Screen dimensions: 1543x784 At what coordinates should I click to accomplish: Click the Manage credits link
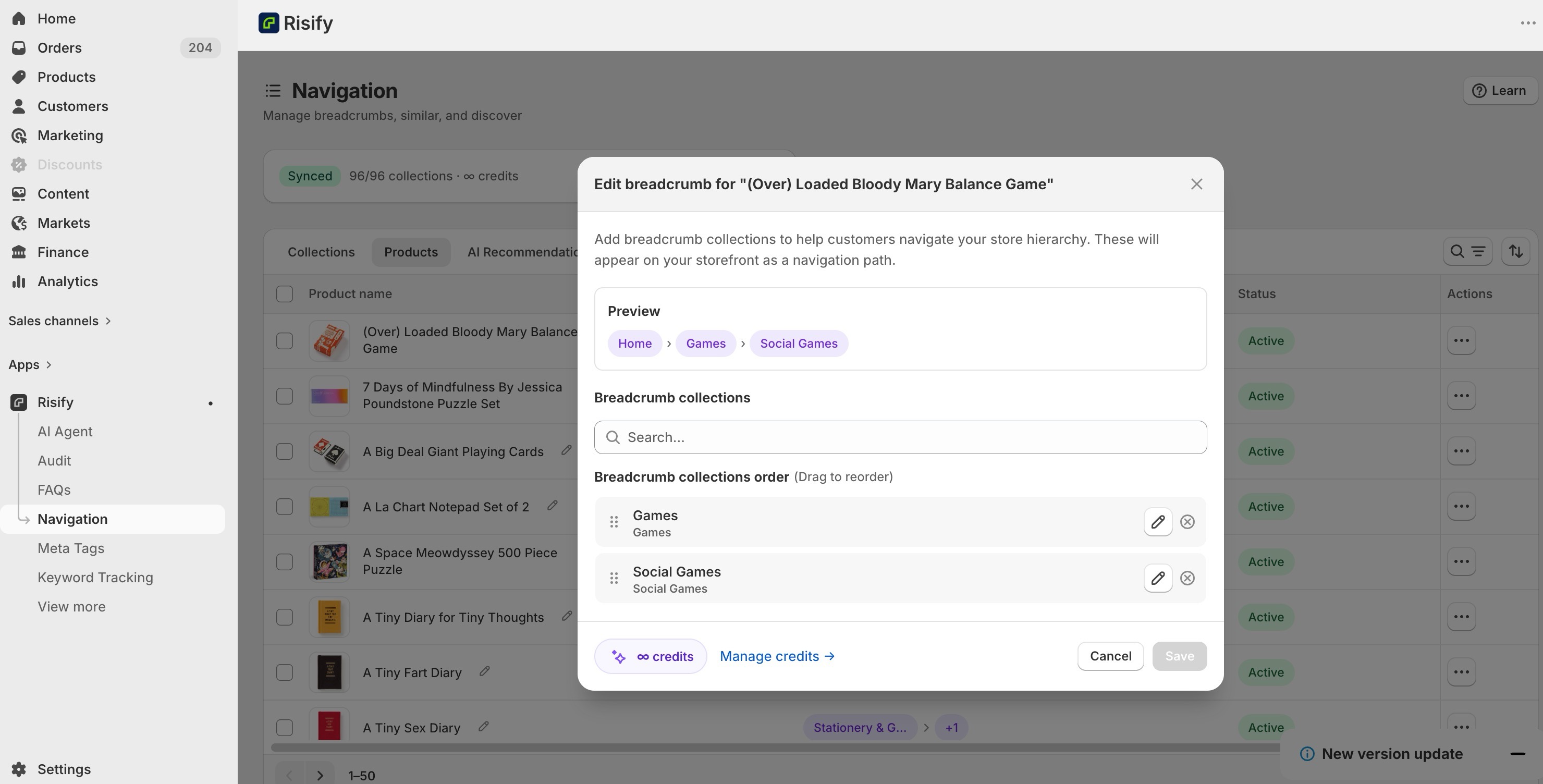point(777,656)
